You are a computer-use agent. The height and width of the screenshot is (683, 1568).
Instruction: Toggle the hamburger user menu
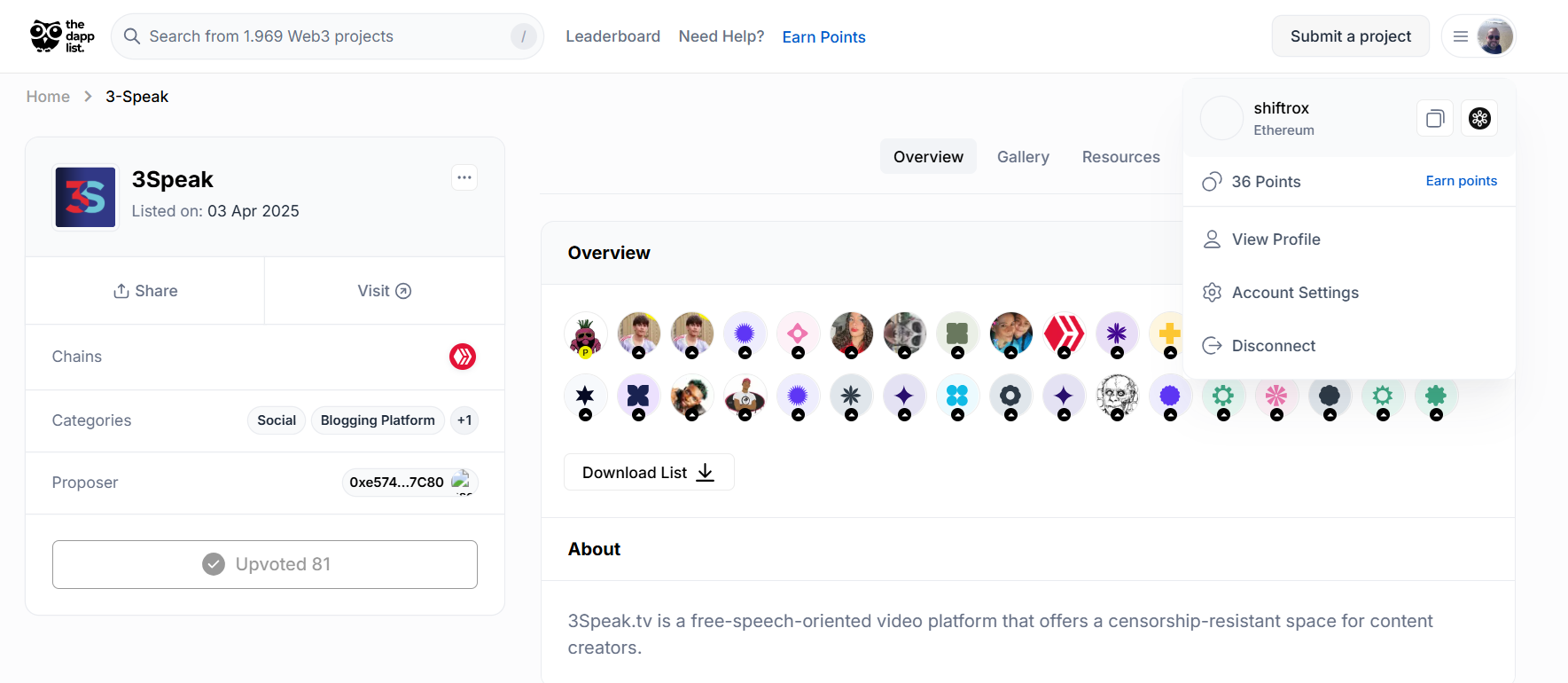(1461, 36)
